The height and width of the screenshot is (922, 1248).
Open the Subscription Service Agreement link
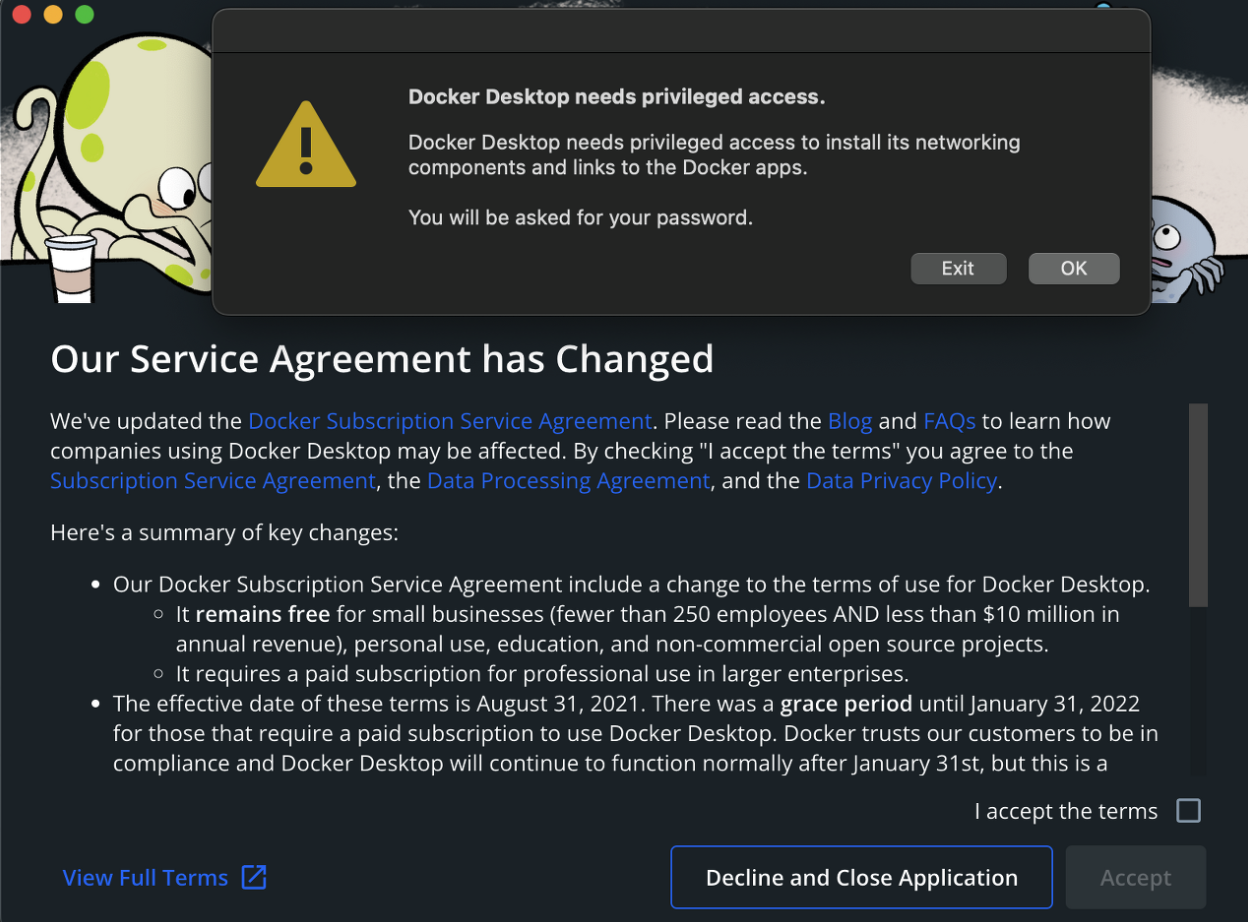click(213, 481)
